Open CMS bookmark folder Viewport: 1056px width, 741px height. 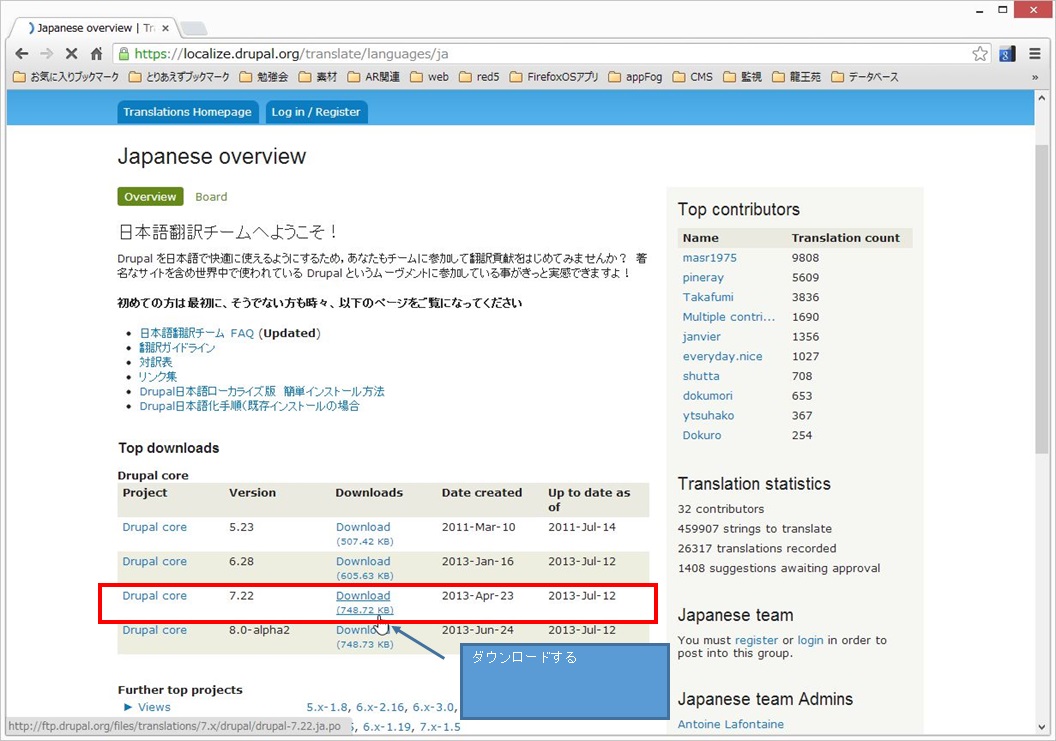click(x=693, y=77)
